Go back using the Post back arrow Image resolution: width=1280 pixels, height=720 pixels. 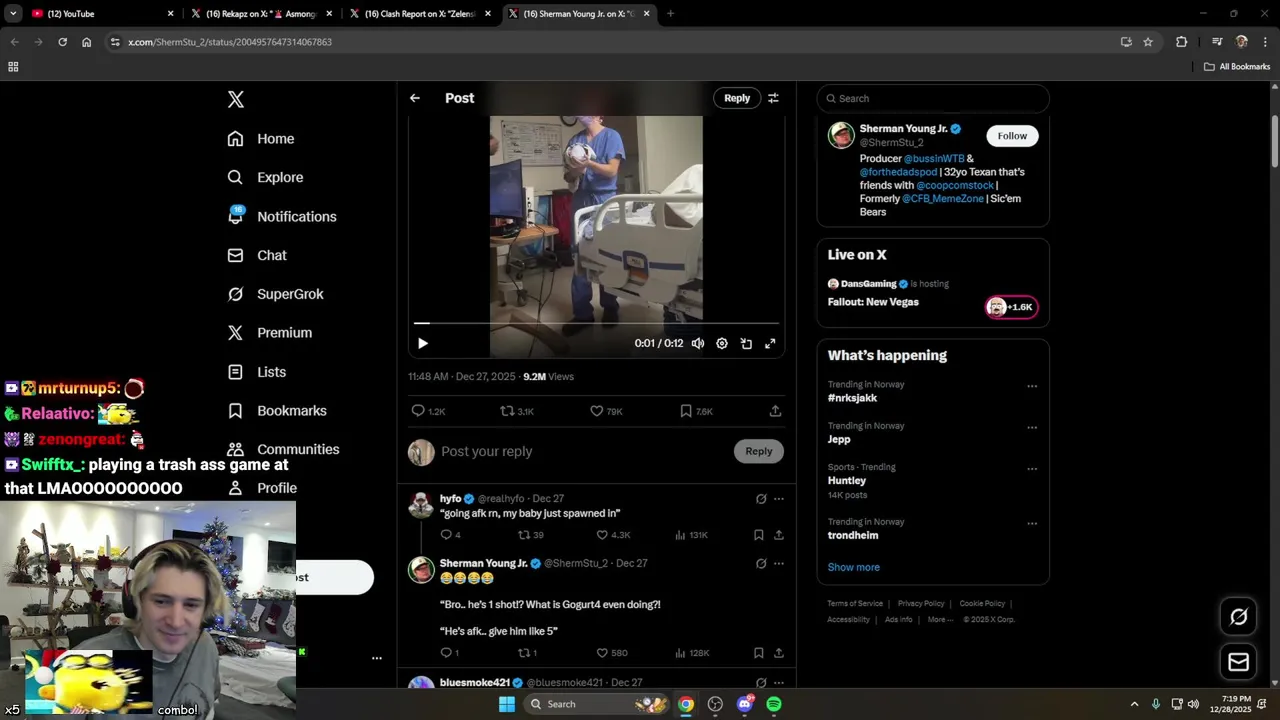[x=415, y=98]
